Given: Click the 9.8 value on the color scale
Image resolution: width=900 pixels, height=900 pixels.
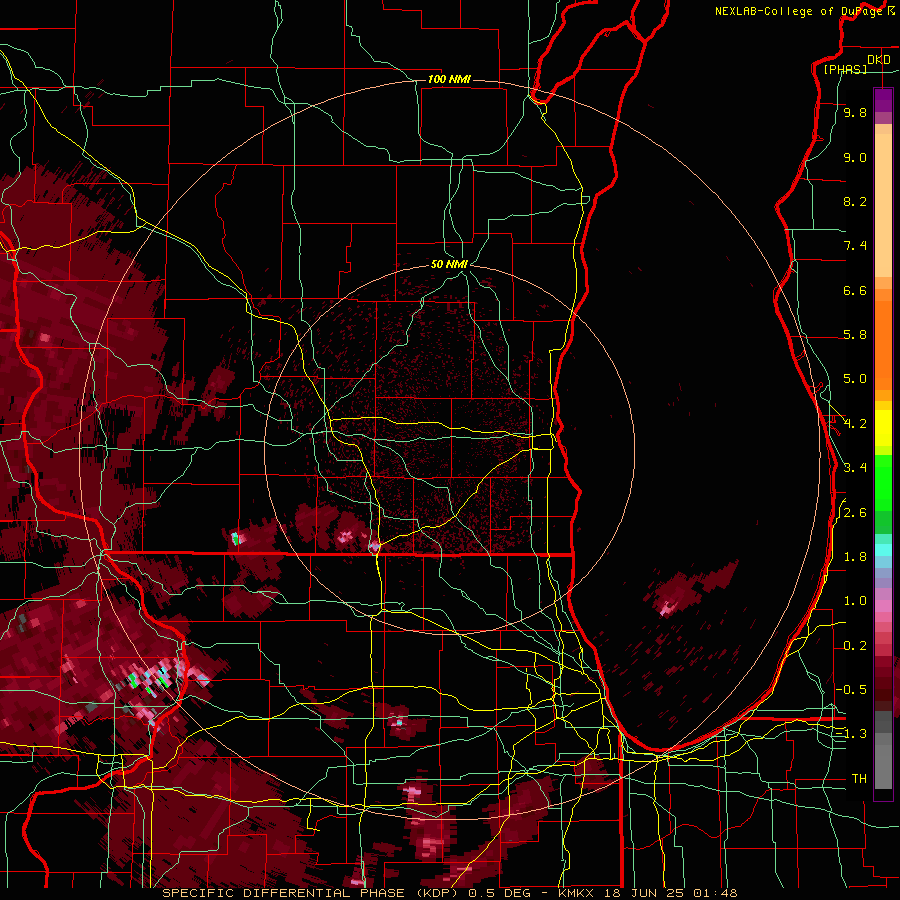Looking at the screenshot, I should click(855, 112).
